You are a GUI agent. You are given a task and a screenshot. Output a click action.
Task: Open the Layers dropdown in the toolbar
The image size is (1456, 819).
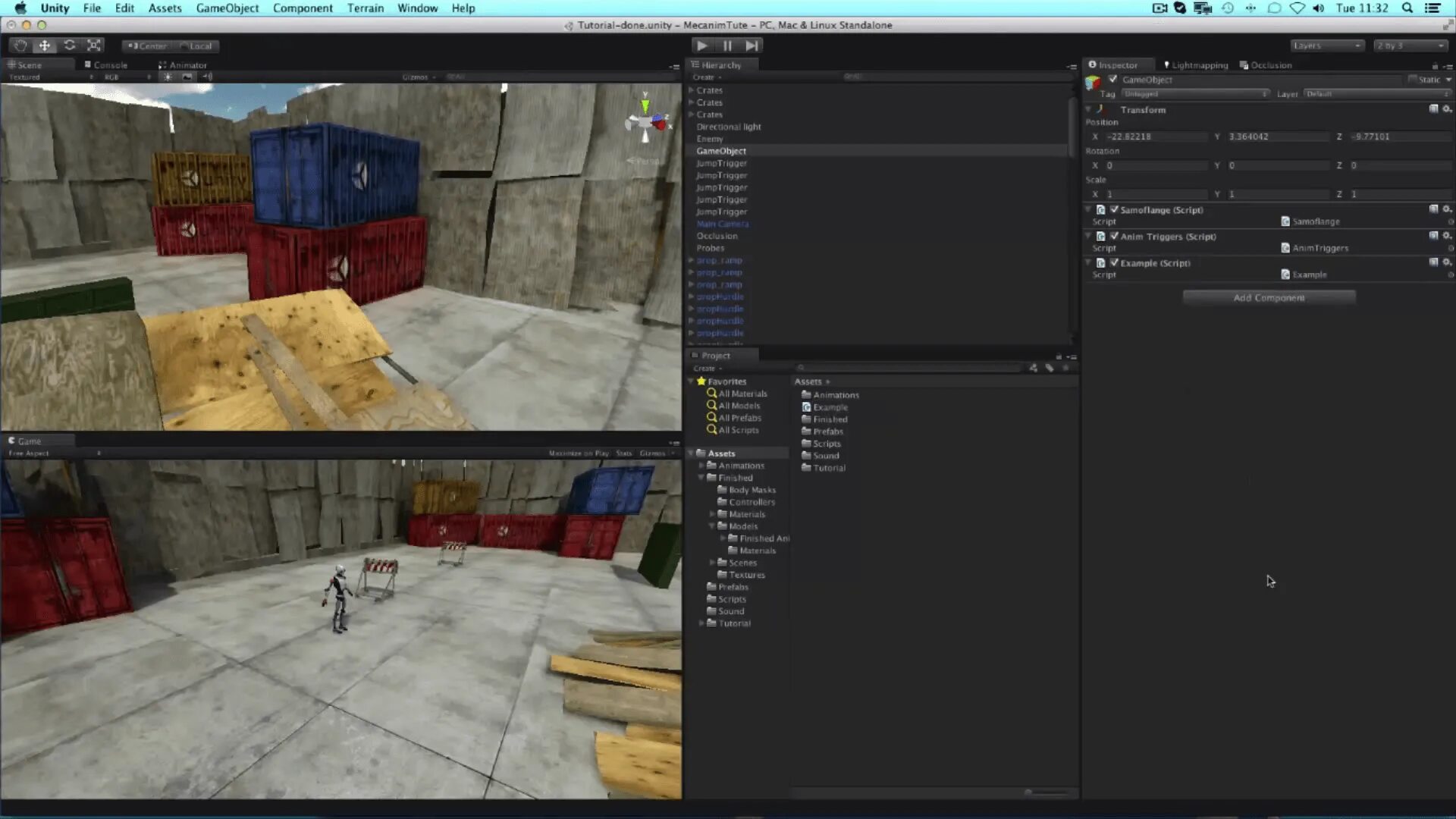[1327, 45]
